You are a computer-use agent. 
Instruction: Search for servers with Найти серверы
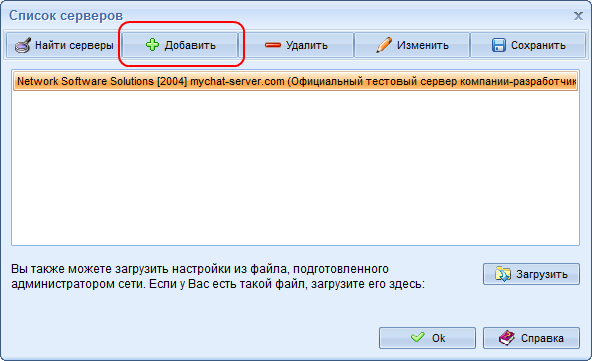coord(63,45)
